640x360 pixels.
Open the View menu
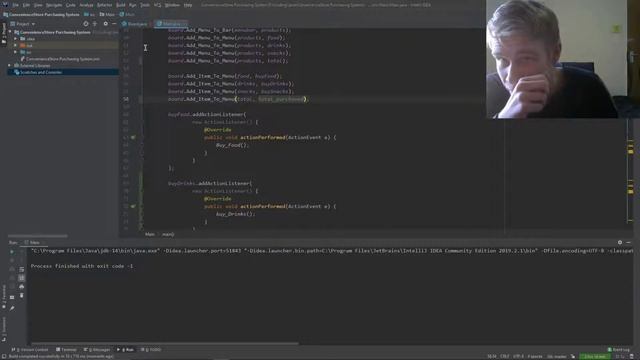pyautogui.click(x=38, y=5)
